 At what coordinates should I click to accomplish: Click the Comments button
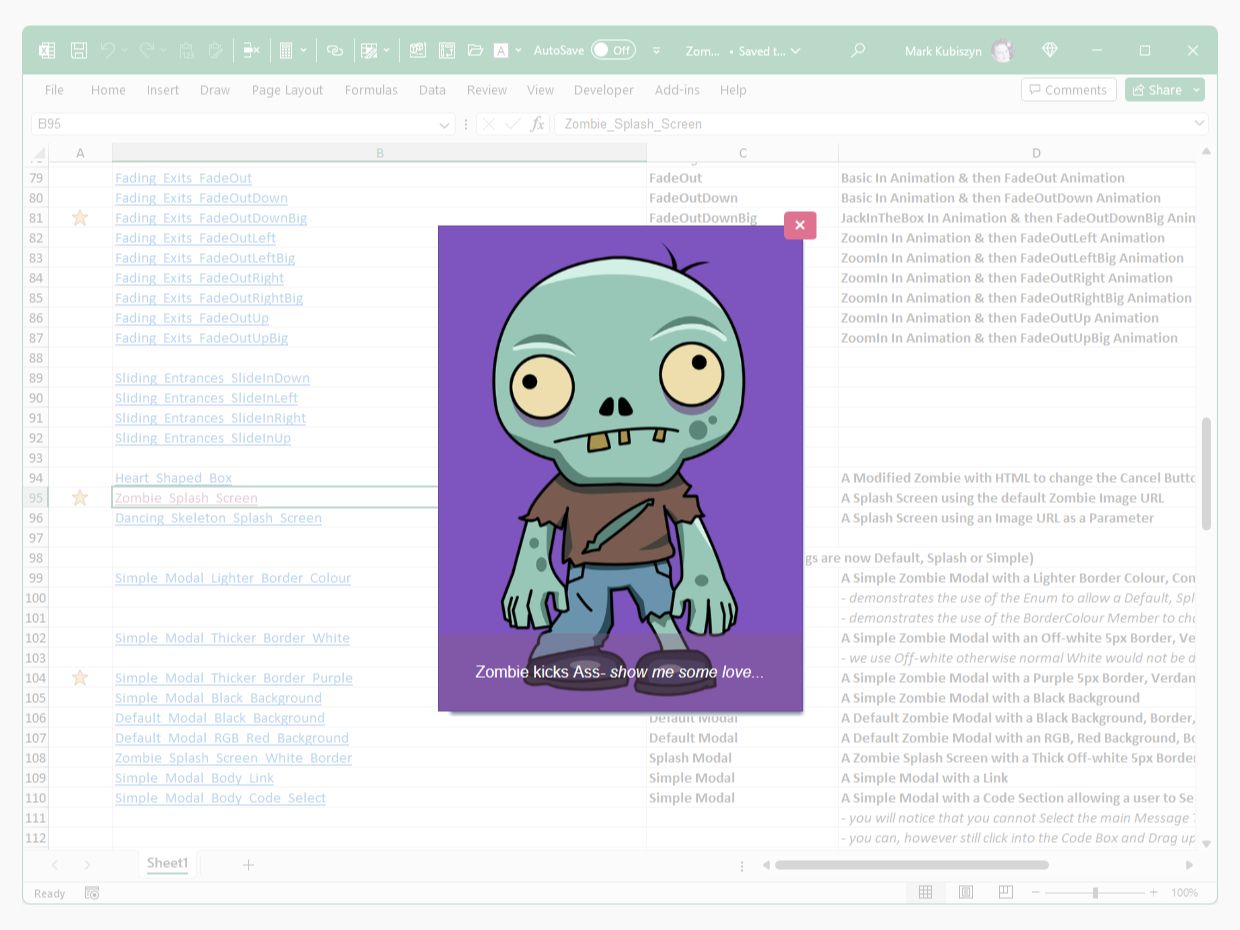tap(1068, 90)
